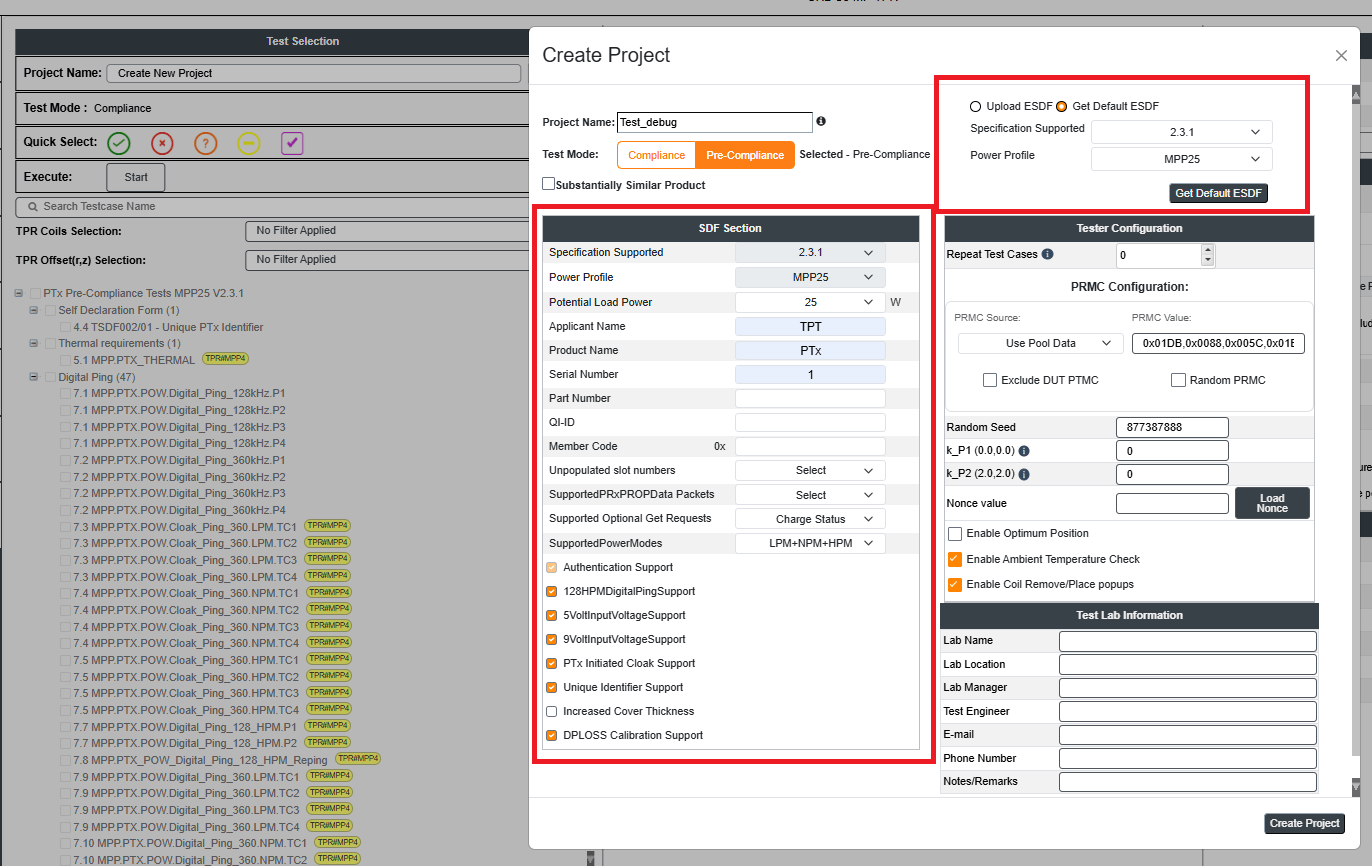Viewport: 1372px width, 866px height.
Task: Open the Supported Optional Get Requests dropdown
Action: pyautogui.click(x=810, y=519)
